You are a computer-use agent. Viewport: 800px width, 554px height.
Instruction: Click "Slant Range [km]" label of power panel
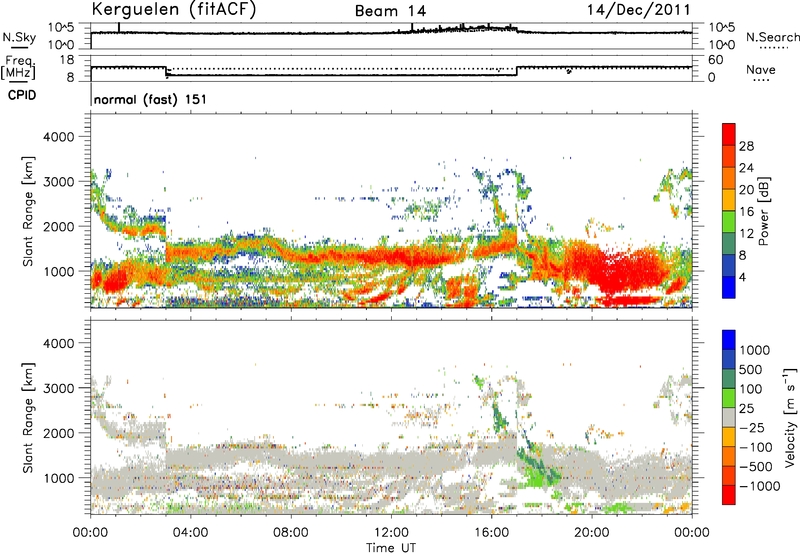(x=28, y=211)
